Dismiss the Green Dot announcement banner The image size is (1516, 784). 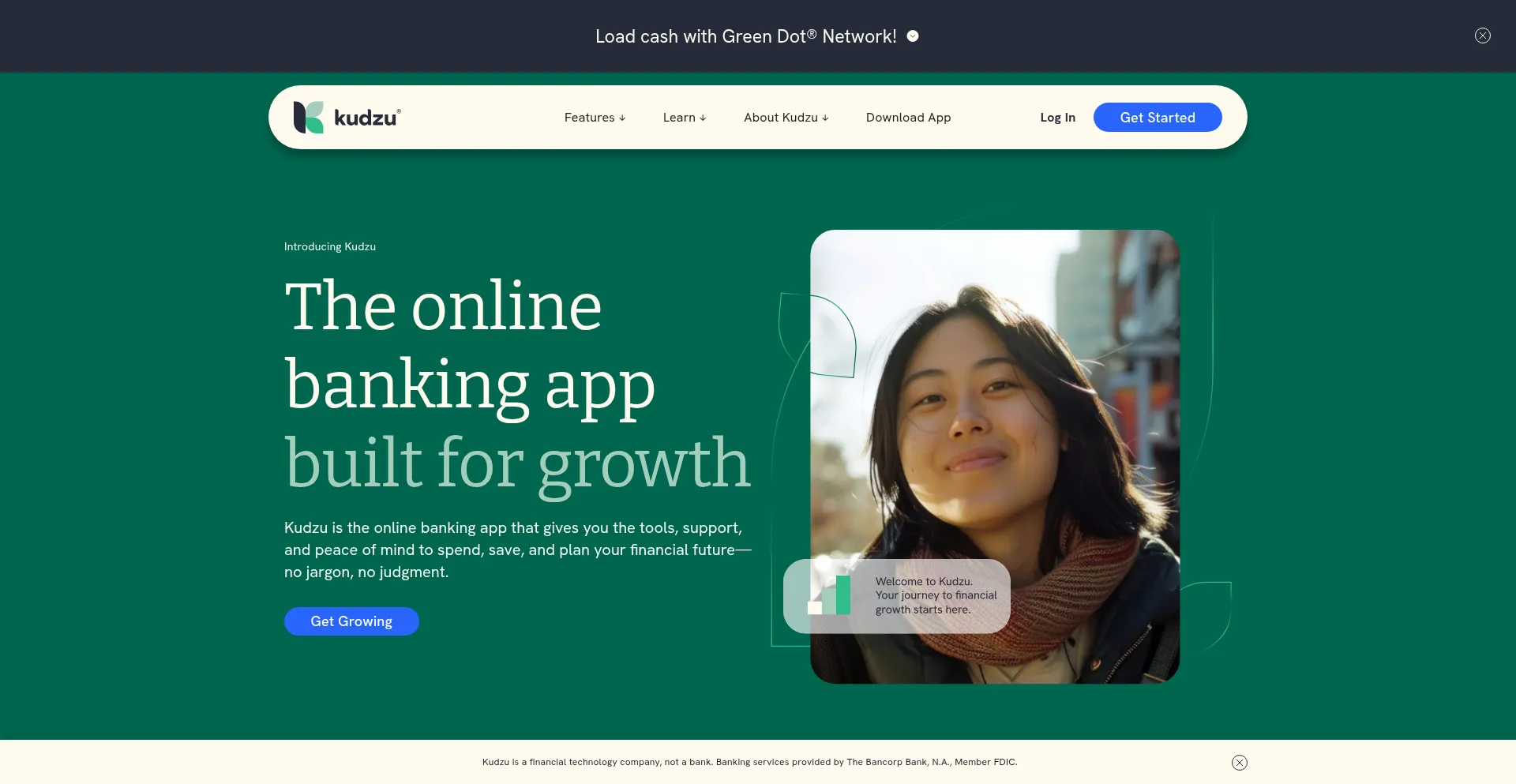tap(1483, 36)
